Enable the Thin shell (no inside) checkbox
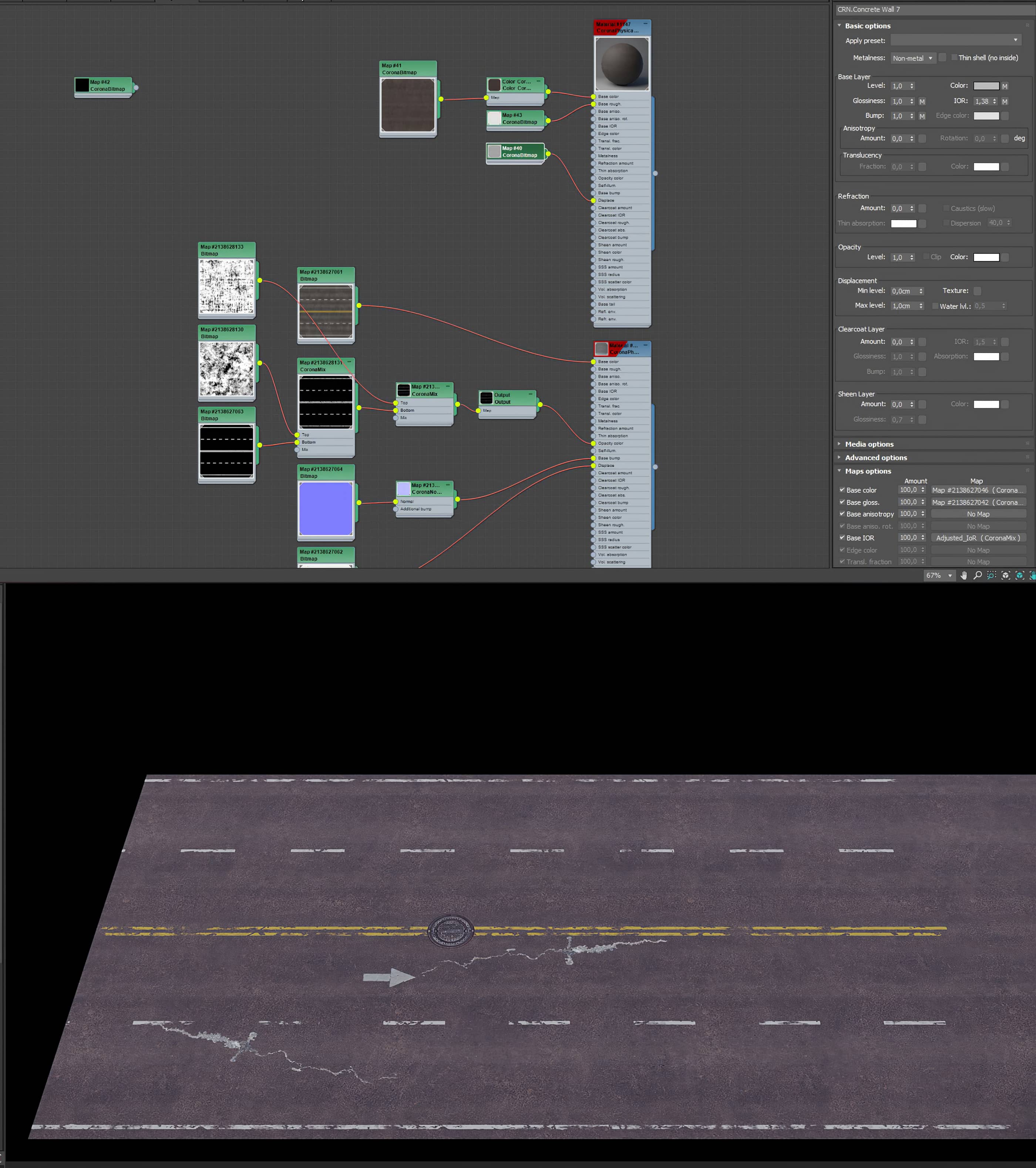1036x1168 pixels. 954,57
